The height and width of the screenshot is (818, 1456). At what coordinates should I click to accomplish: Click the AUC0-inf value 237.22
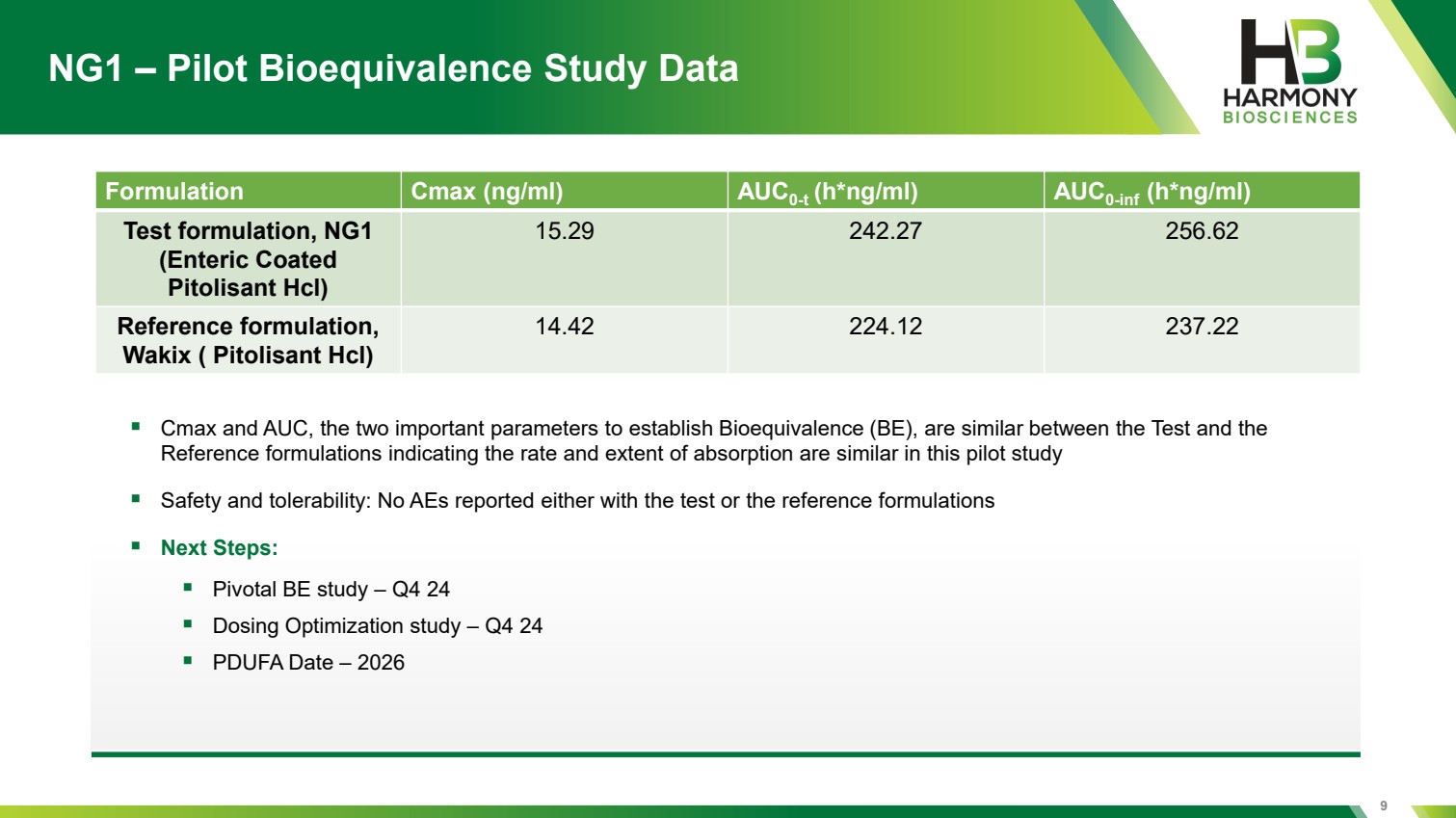coord(1202,327)
